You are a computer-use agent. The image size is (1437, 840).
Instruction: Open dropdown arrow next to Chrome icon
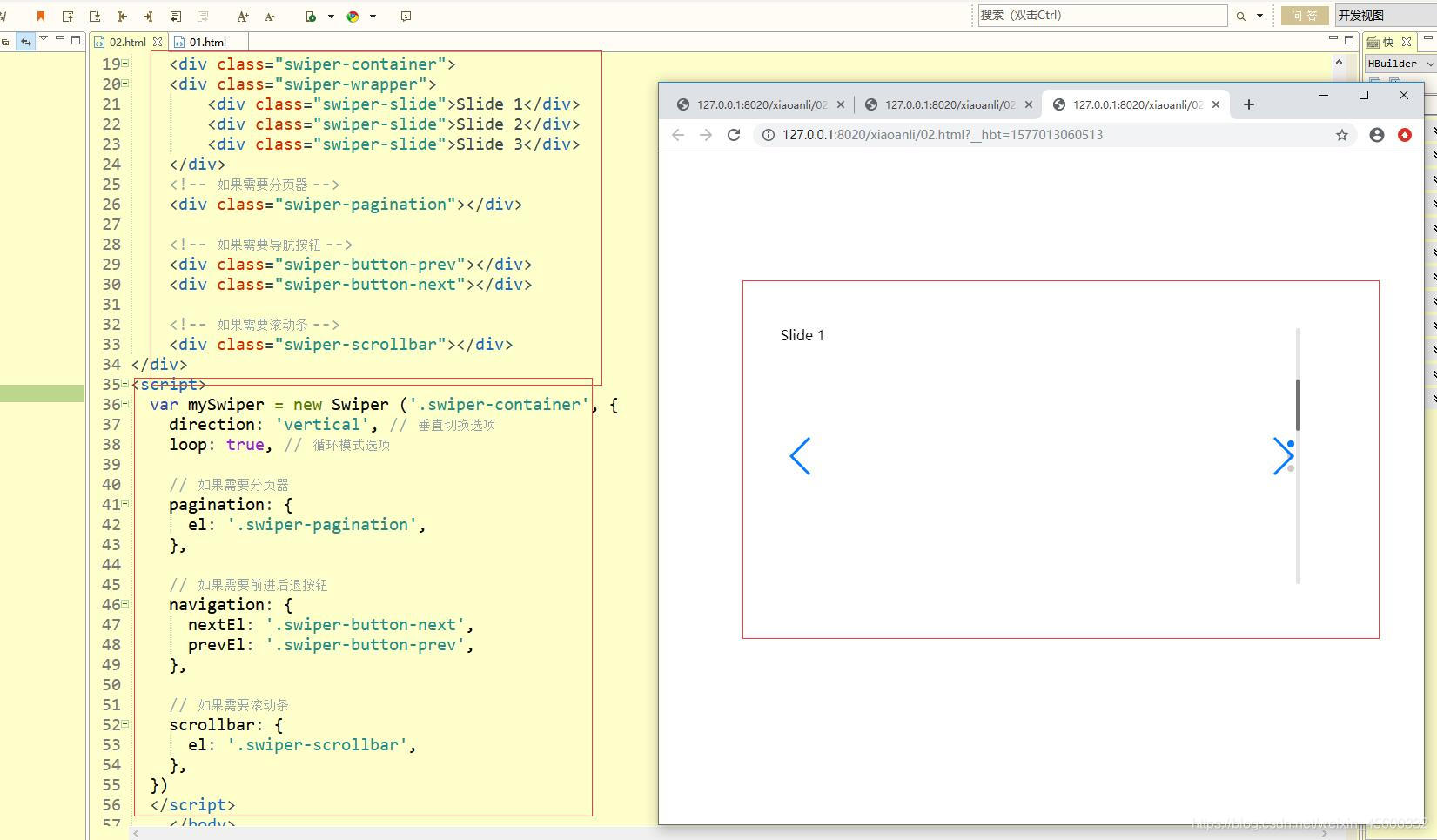(373, 16)
